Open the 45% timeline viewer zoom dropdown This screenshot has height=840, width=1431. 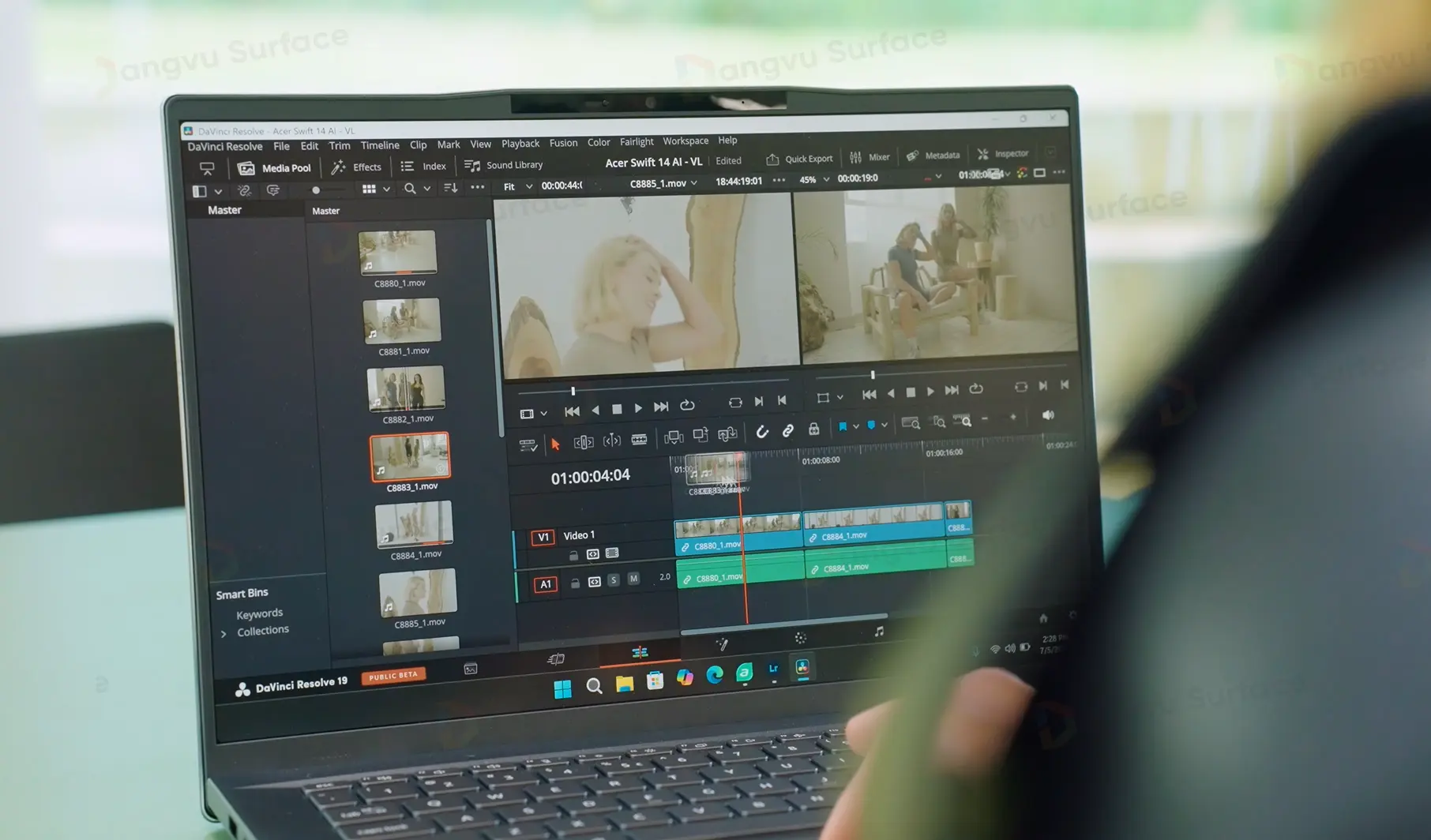pos(814,180)
